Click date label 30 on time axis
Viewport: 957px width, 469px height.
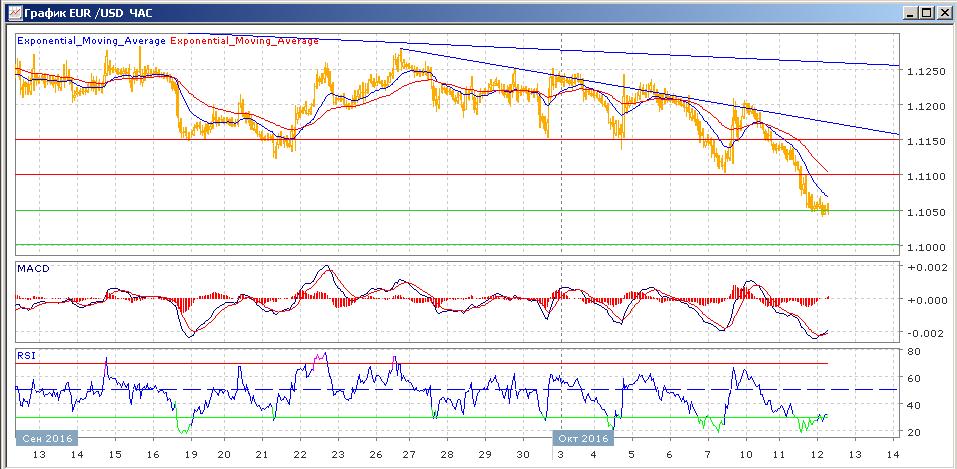point(522,455)
